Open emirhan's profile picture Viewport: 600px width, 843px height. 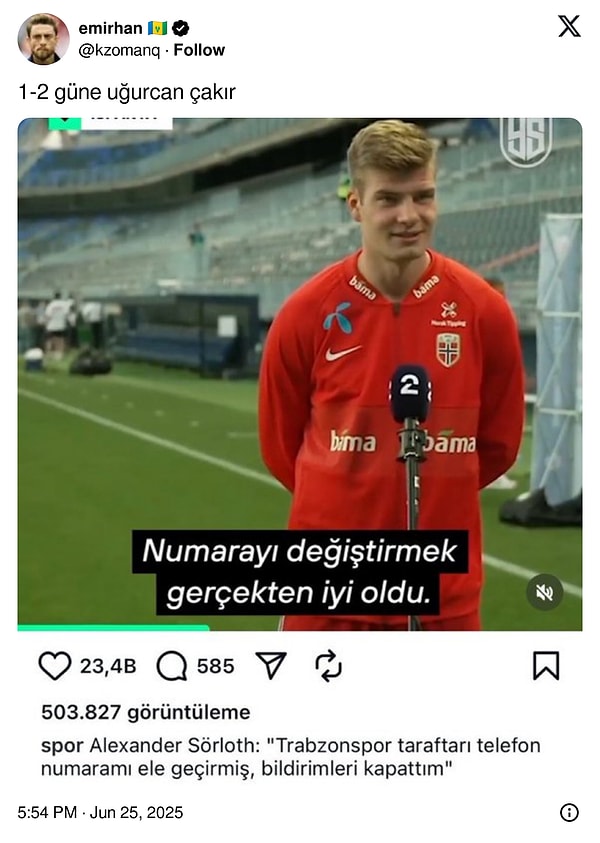pos(44,39)
